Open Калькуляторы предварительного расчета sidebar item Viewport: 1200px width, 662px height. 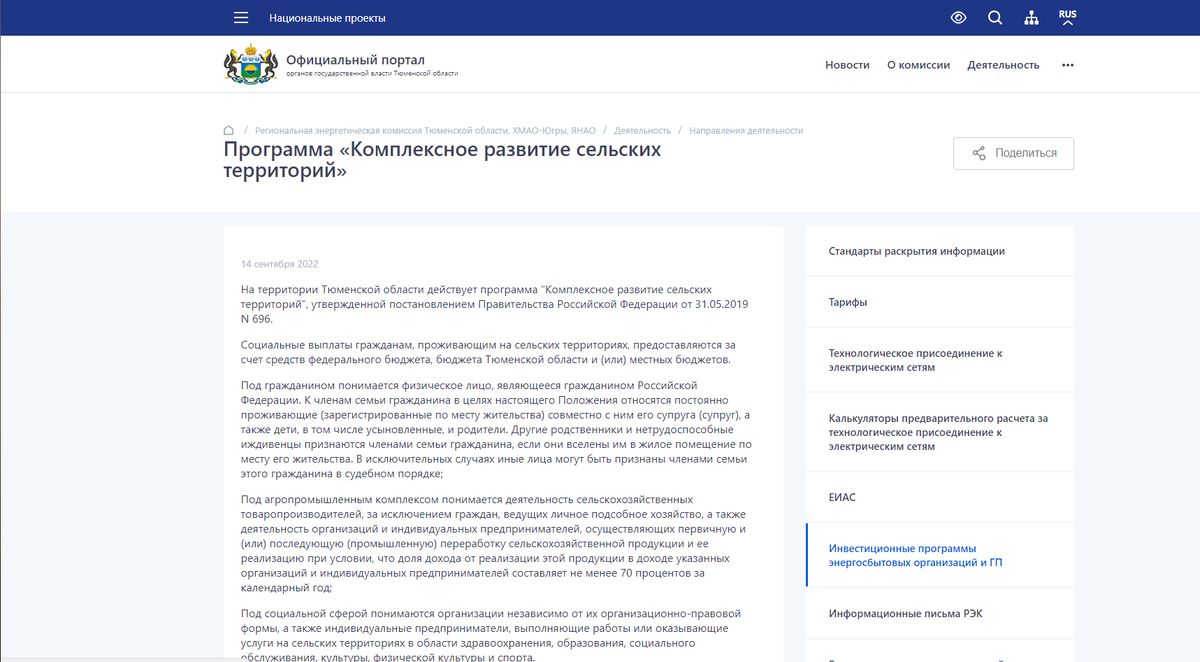(x=939, y=432)
